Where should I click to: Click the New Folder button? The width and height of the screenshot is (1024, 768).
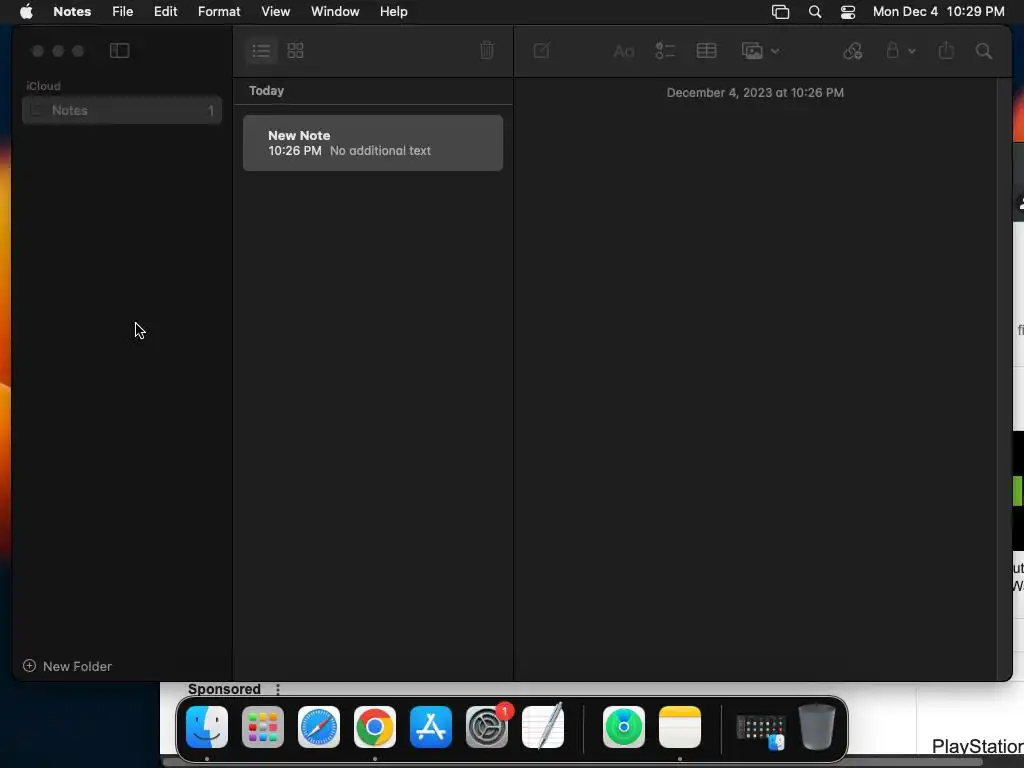[x=67, y=666]
